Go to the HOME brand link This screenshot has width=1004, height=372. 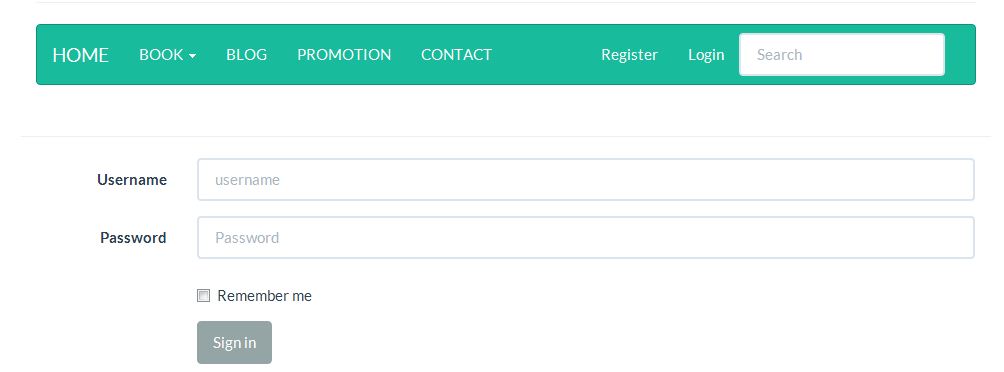pyautogui.click(x=80, y=55)
